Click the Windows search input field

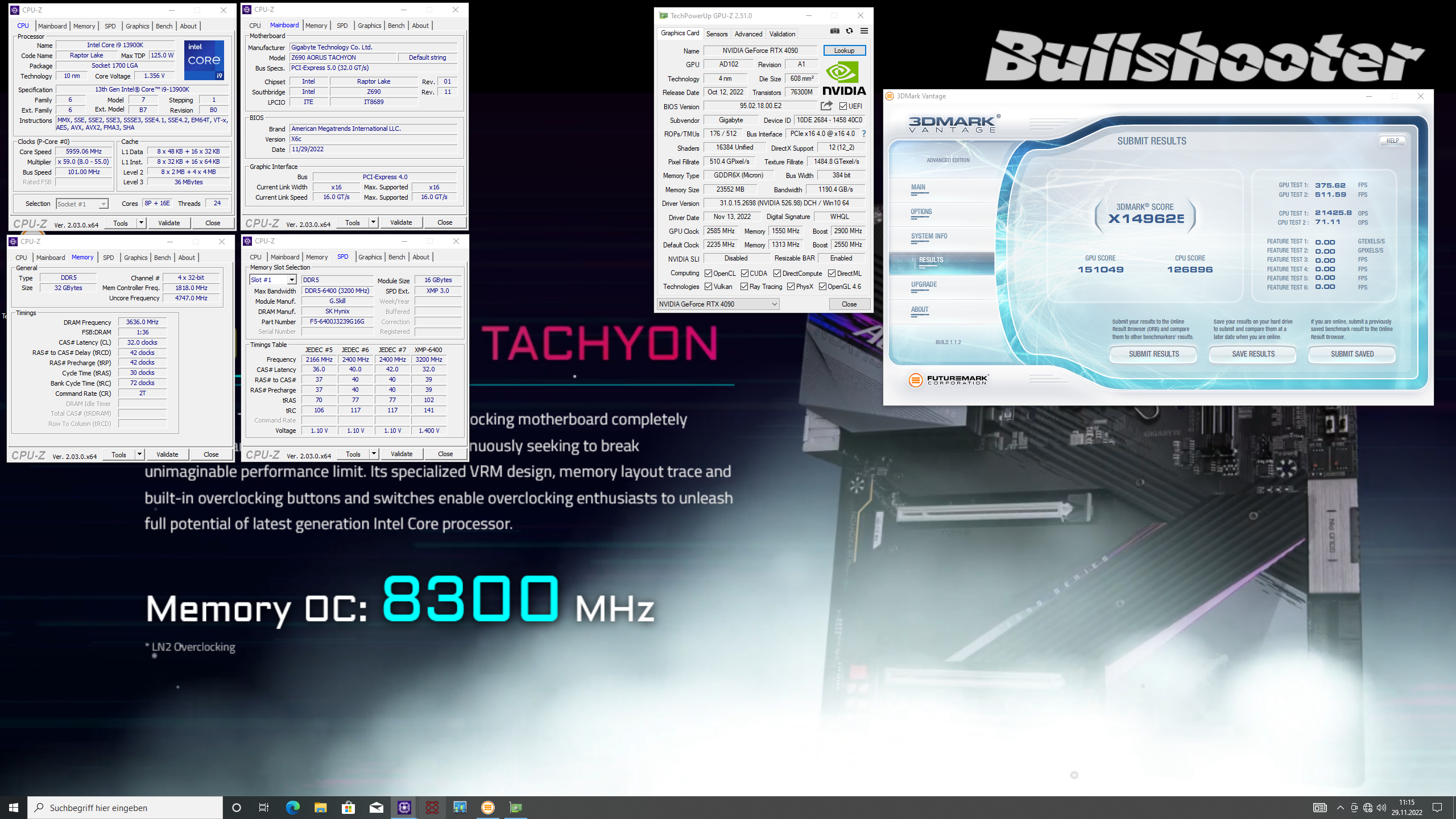click(125, 808)
